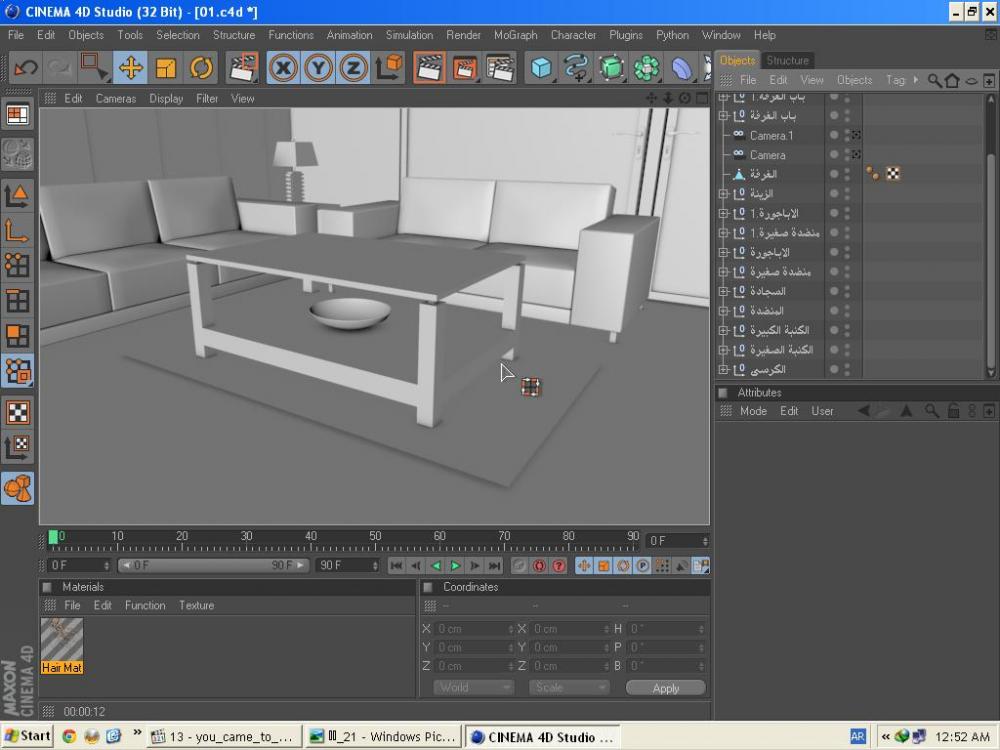
Task: Select the Rotate tool
Action: [201, 68]
